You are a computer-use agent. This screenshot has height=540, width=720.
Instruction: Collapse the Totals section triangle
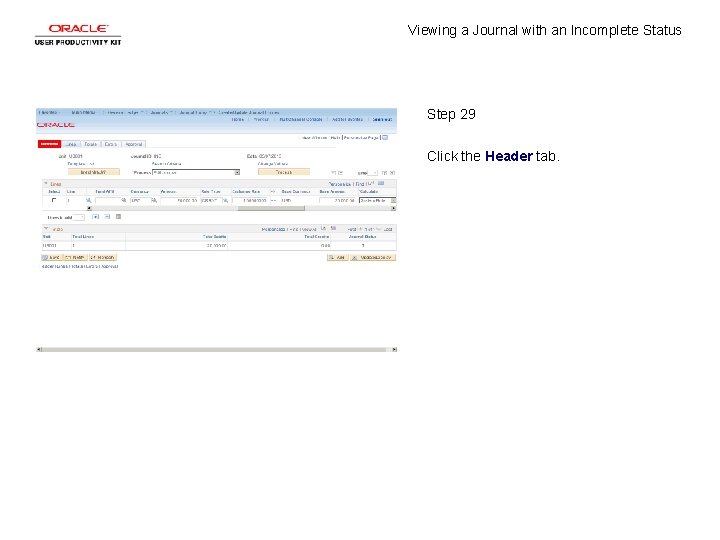pos(46,229)
